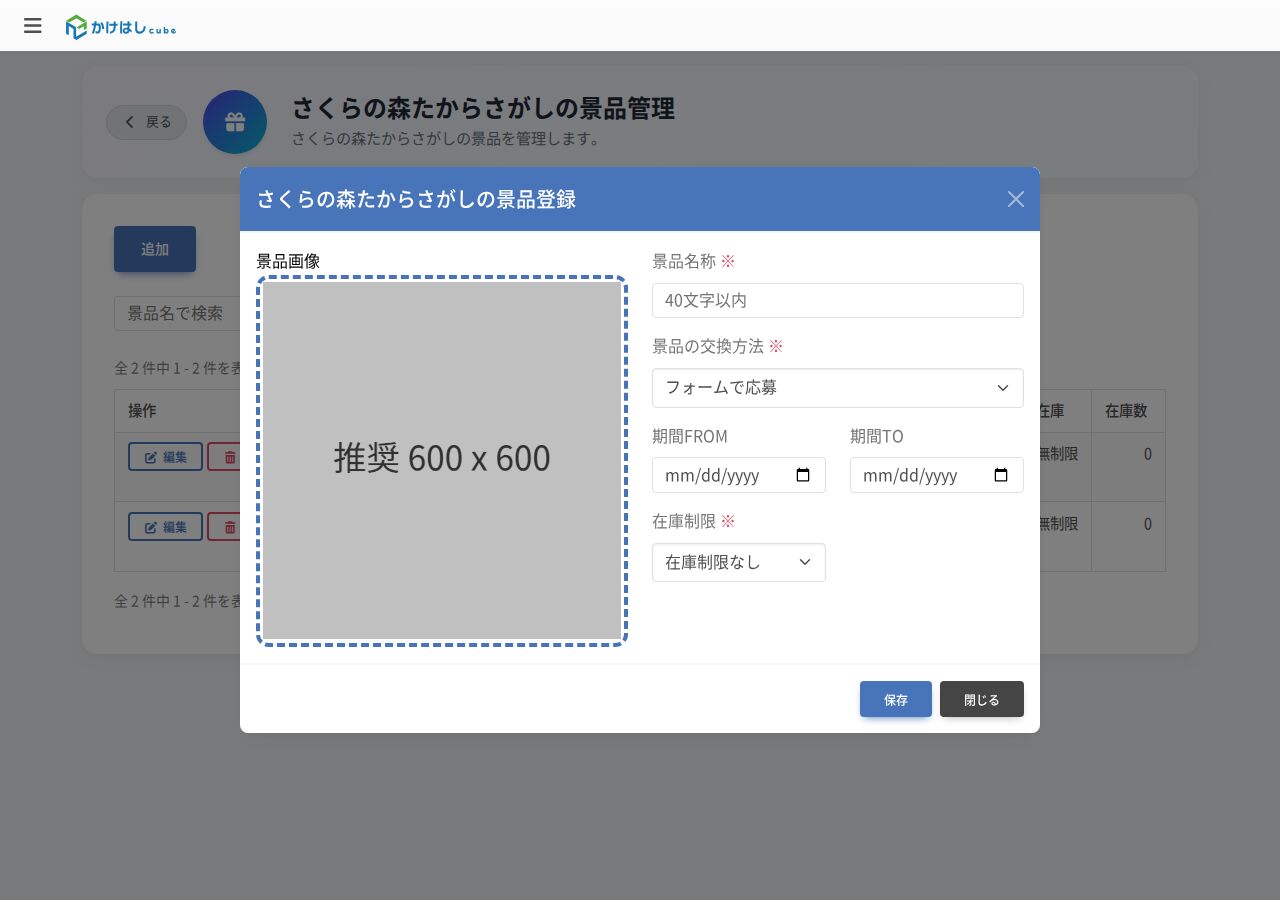Viewport: 1280px width, 900px height.
Task: Edit the first prize row via 編集
Action: click(x=166, y=456)
